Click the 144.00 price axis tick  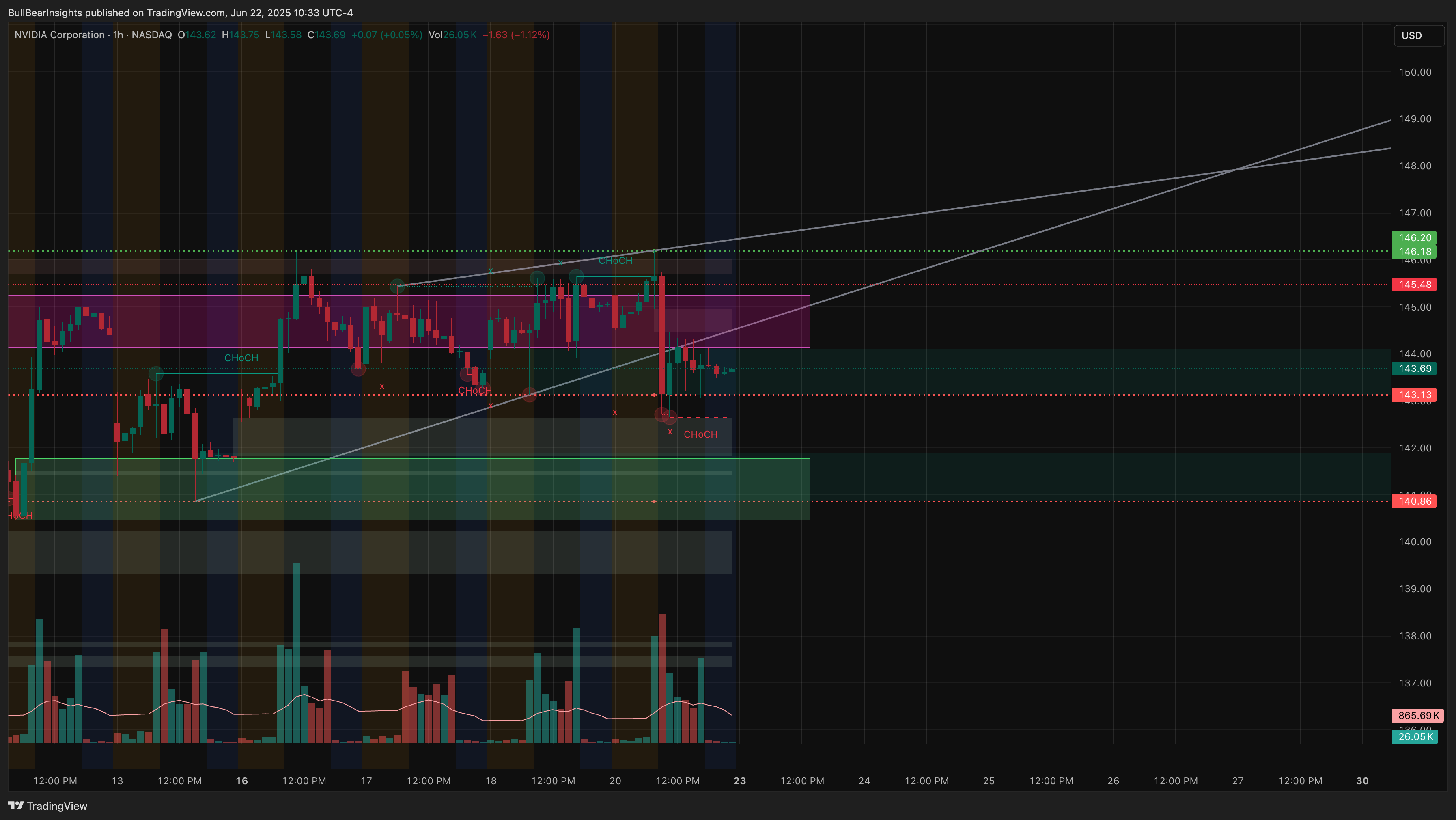pyautogui.click(x=1415, y=354)
